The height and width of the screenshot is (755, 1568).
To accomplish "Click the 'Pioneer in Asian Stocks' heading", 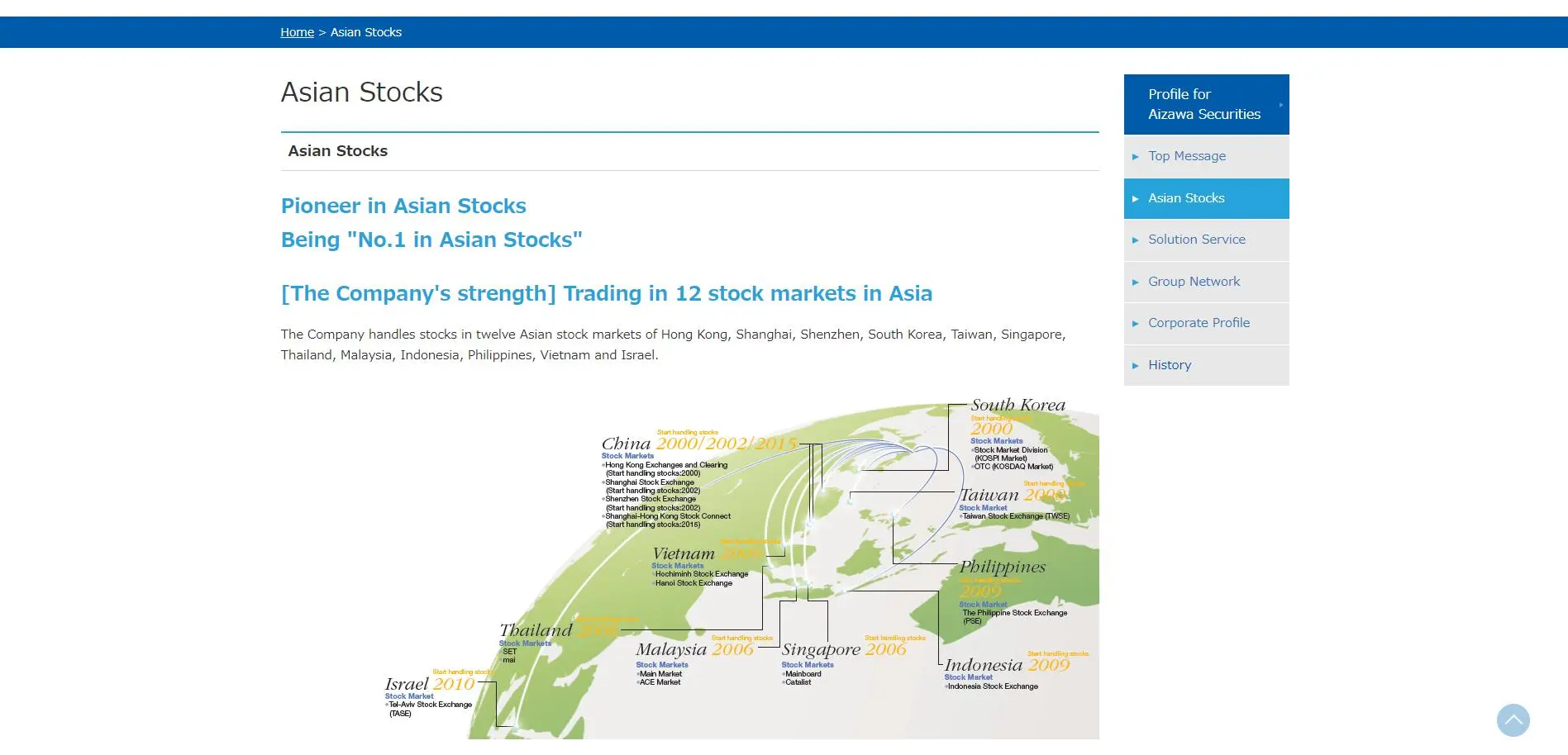I will (403, 206).
